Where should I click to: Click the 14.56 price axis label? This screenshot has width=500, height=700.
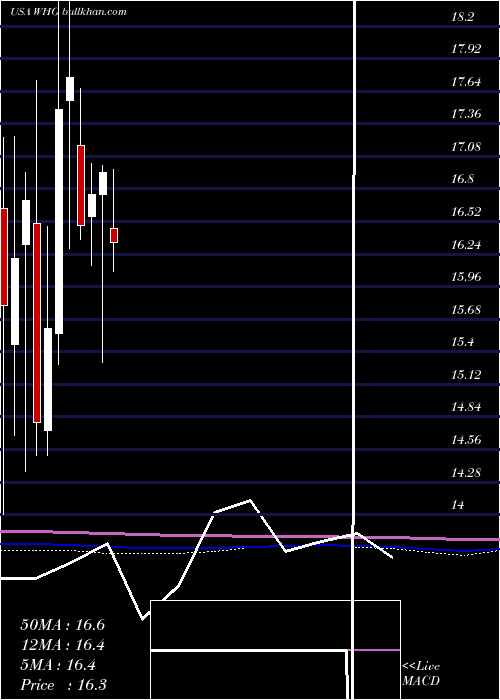[466, 440]
